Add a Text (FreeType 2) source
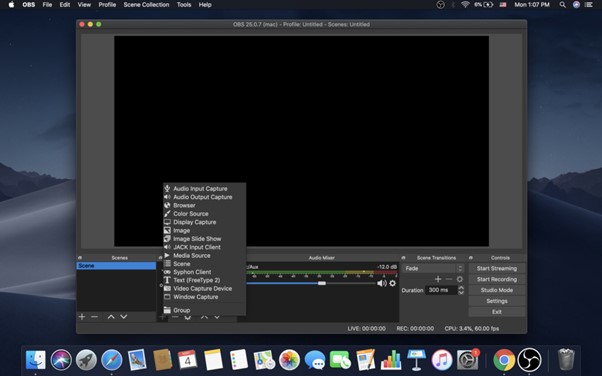 pyautogui.click(x=204, y=280)
